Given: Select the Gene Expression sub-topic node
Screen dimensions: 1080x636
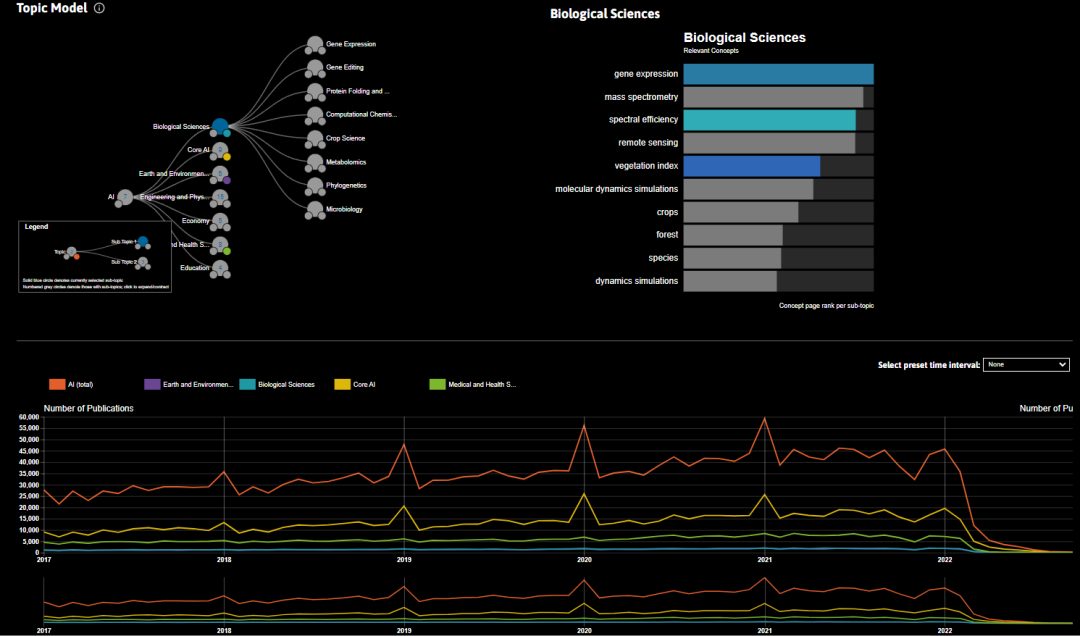Looking at the screenshot, I should click(315, 45).
